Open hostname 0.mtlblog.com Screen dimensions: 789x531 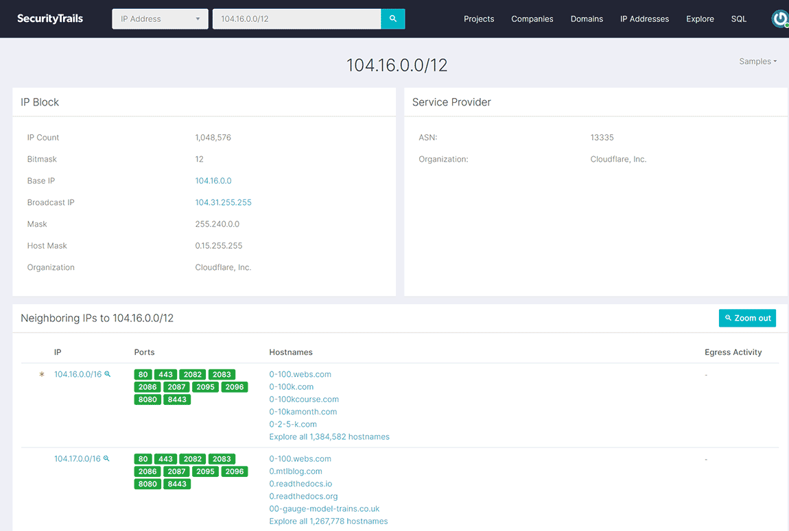(295, 471)
